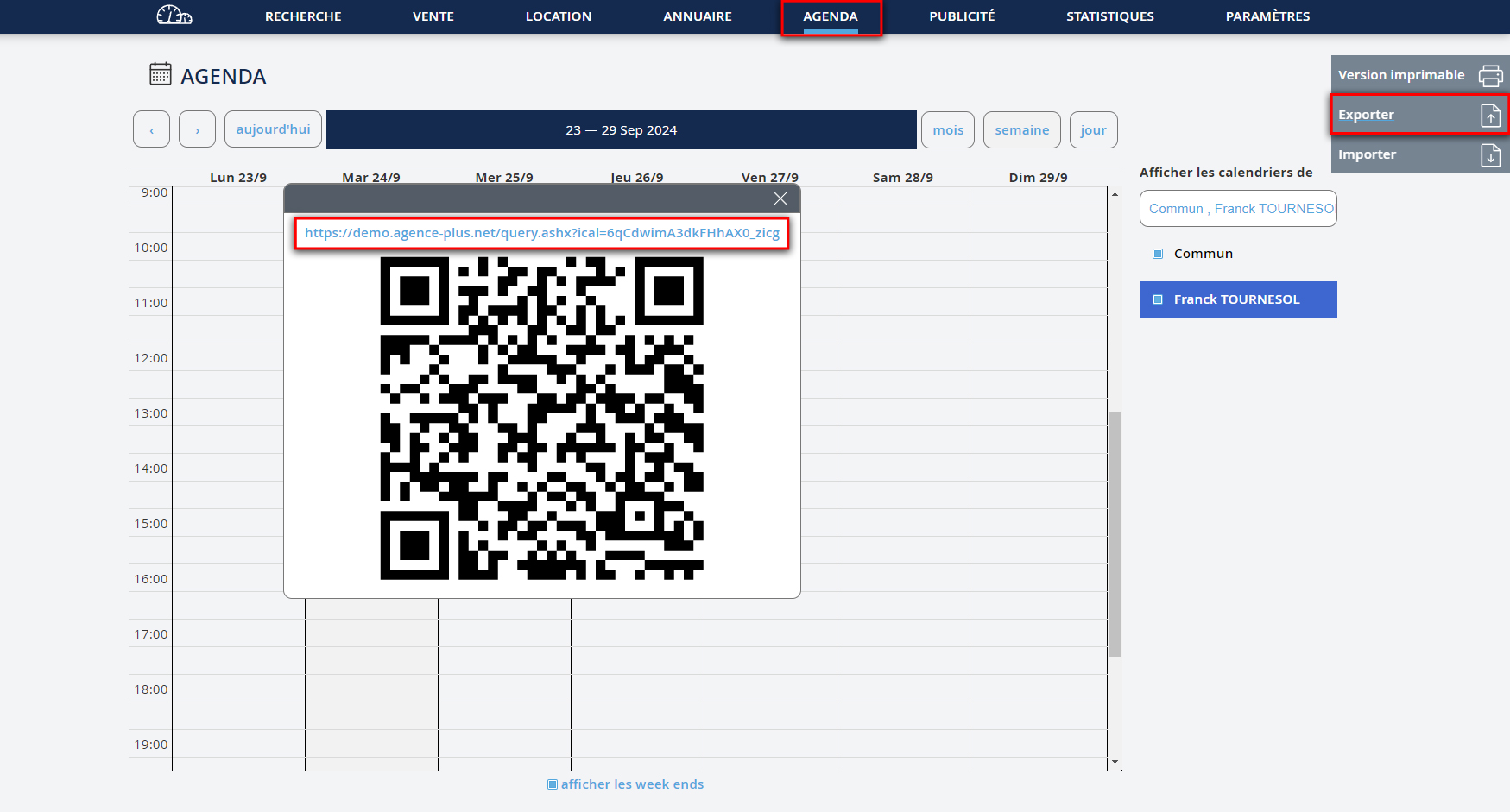The height and width of the screenshot is (812, 1510).
Task: Jump to aujourd'hui in calendar
Action: coord(273,129)
